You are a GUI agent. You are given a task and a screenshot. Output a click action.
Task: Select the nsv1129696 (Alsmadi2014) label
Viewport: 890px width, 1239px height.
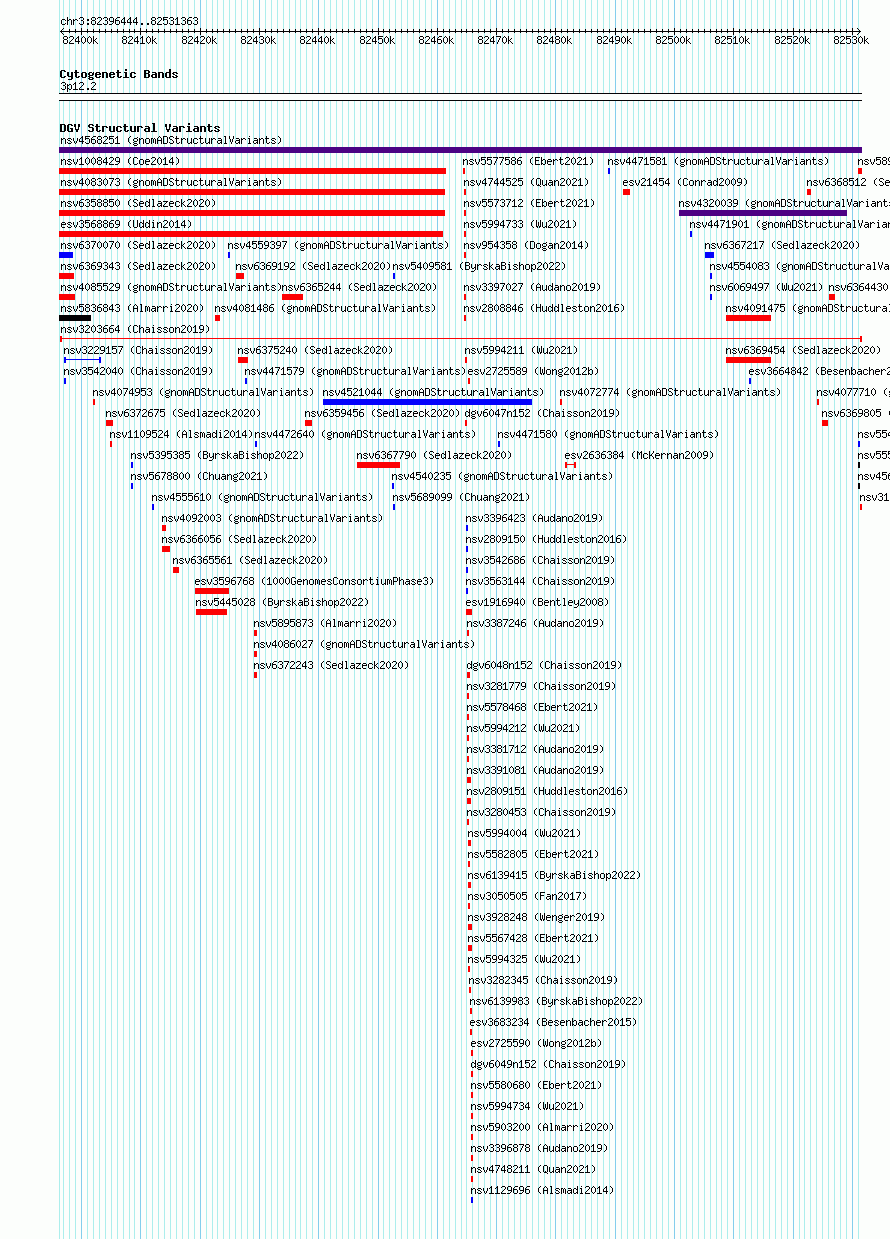(542, 1190)
